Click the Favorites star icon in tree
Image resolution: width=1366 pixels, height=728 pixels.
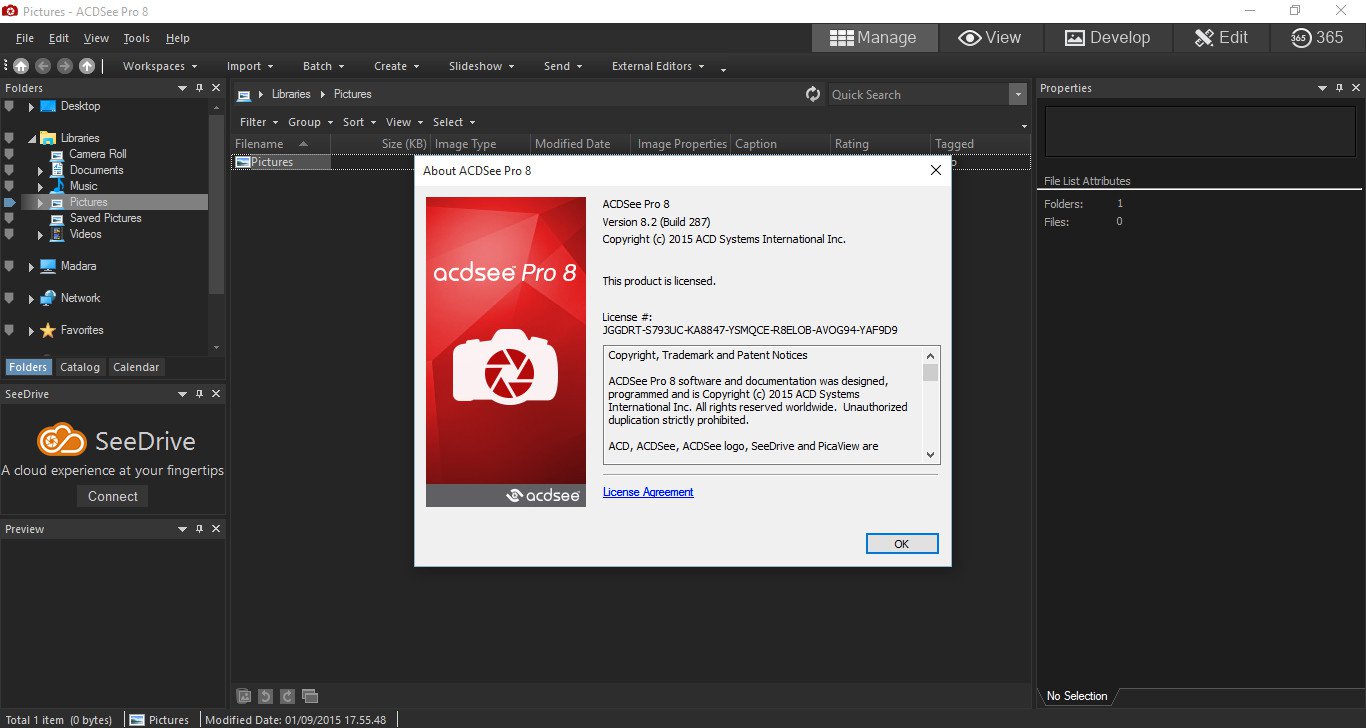tap(48, 330)
